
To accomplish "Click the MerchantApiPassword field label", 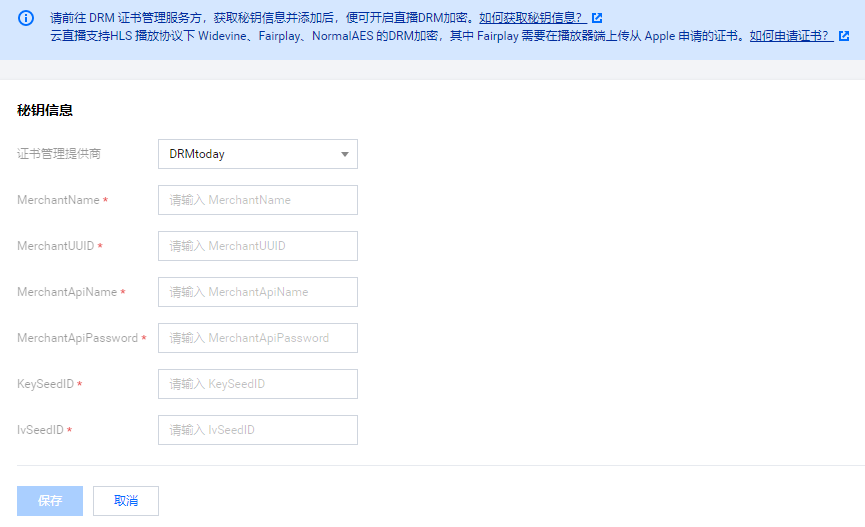I will click(x=78, y=338).
